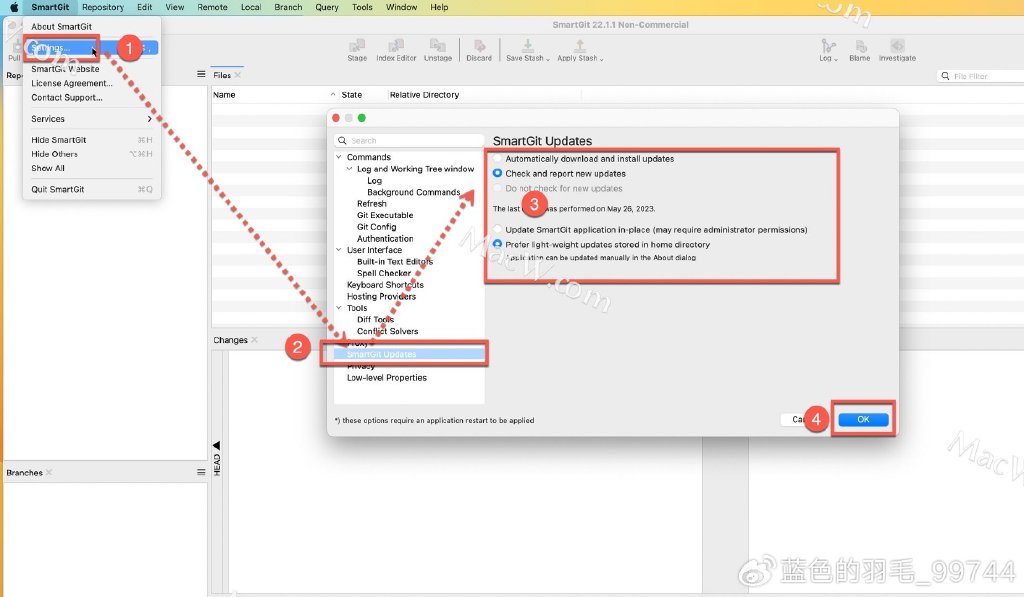Screen dimensions: 1024x597
Task: Select Check and report new updates
Action: click(x=498, y=174)
